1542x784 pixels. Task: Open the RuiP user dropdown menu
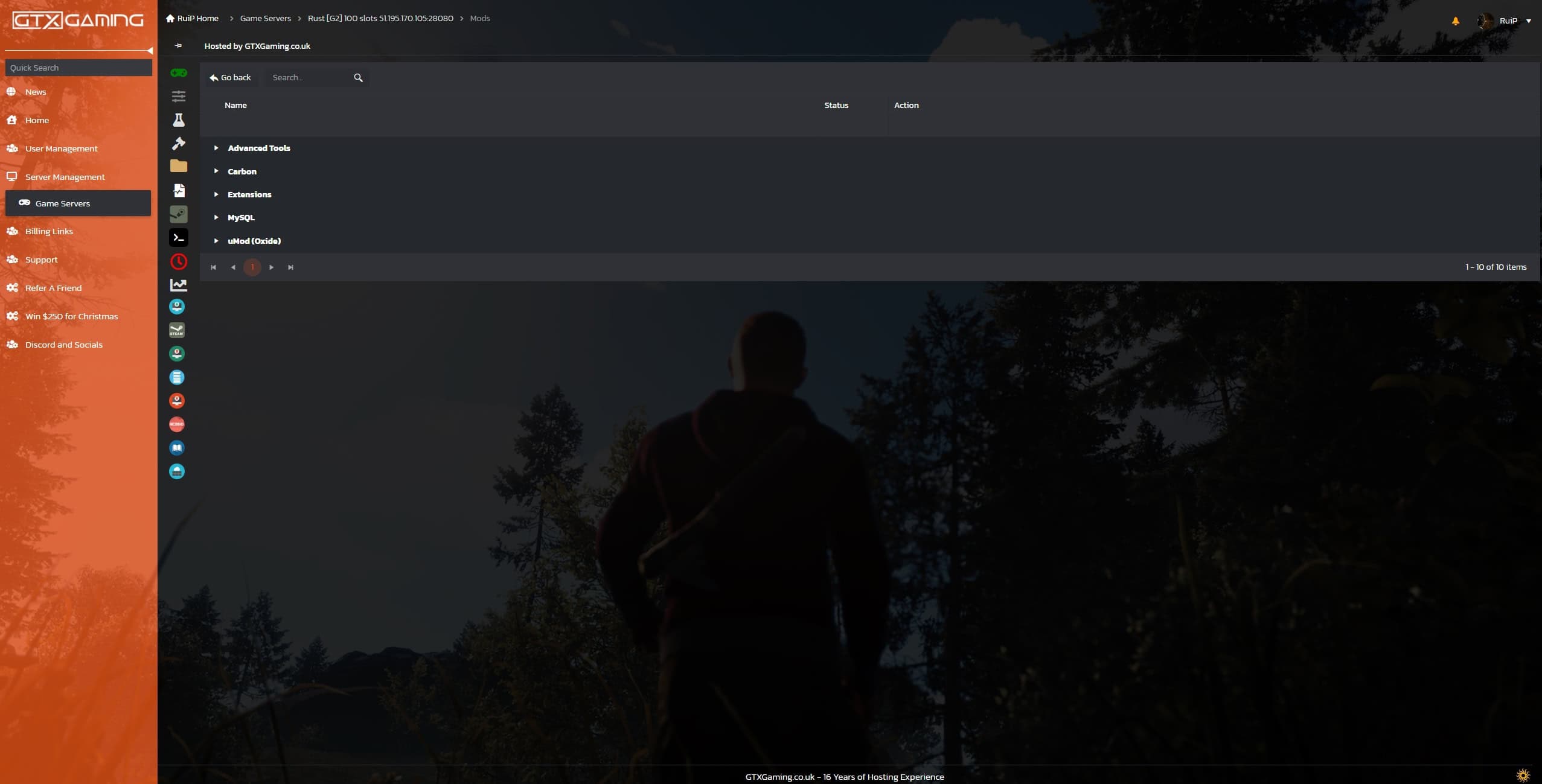(x=1528, y=21)
